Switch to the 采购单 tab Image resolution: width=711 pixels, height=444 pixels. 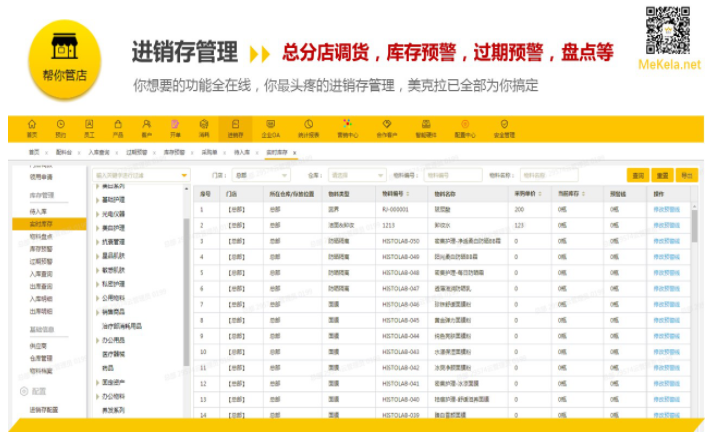(209, 152)
